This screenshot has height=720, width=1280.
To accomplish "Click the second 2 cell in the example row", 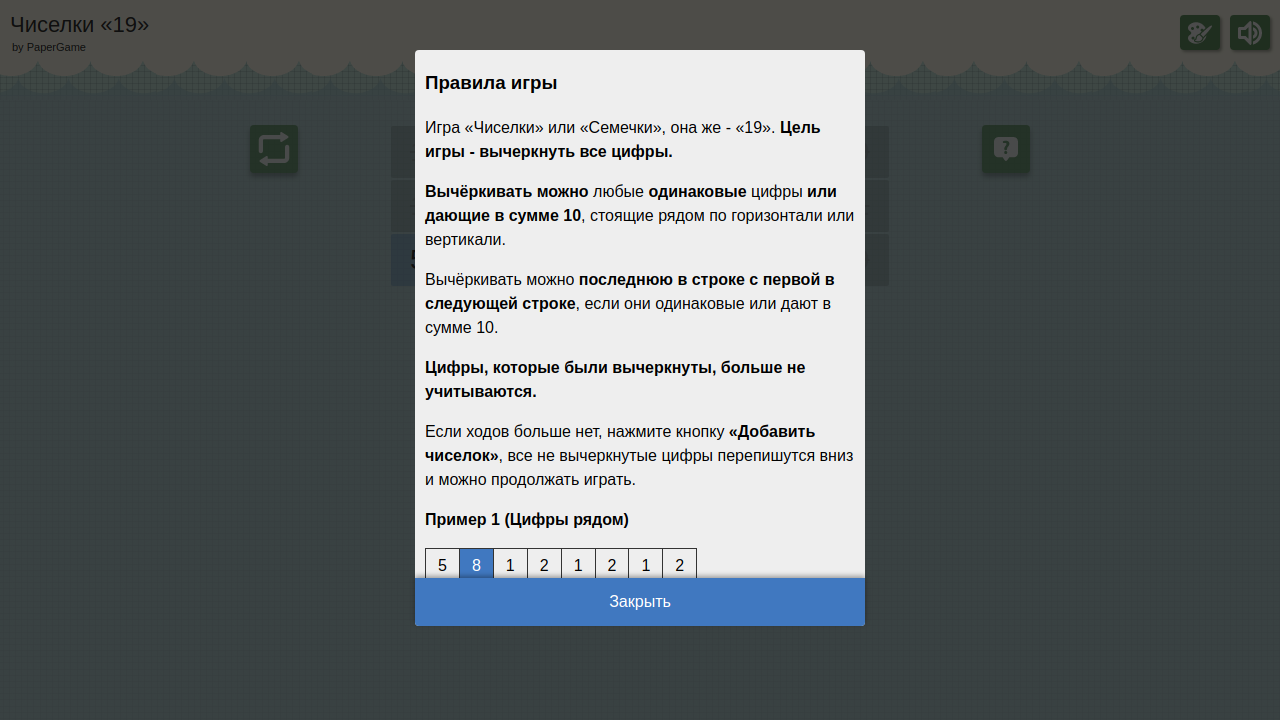I will click(x=612, y=564).
